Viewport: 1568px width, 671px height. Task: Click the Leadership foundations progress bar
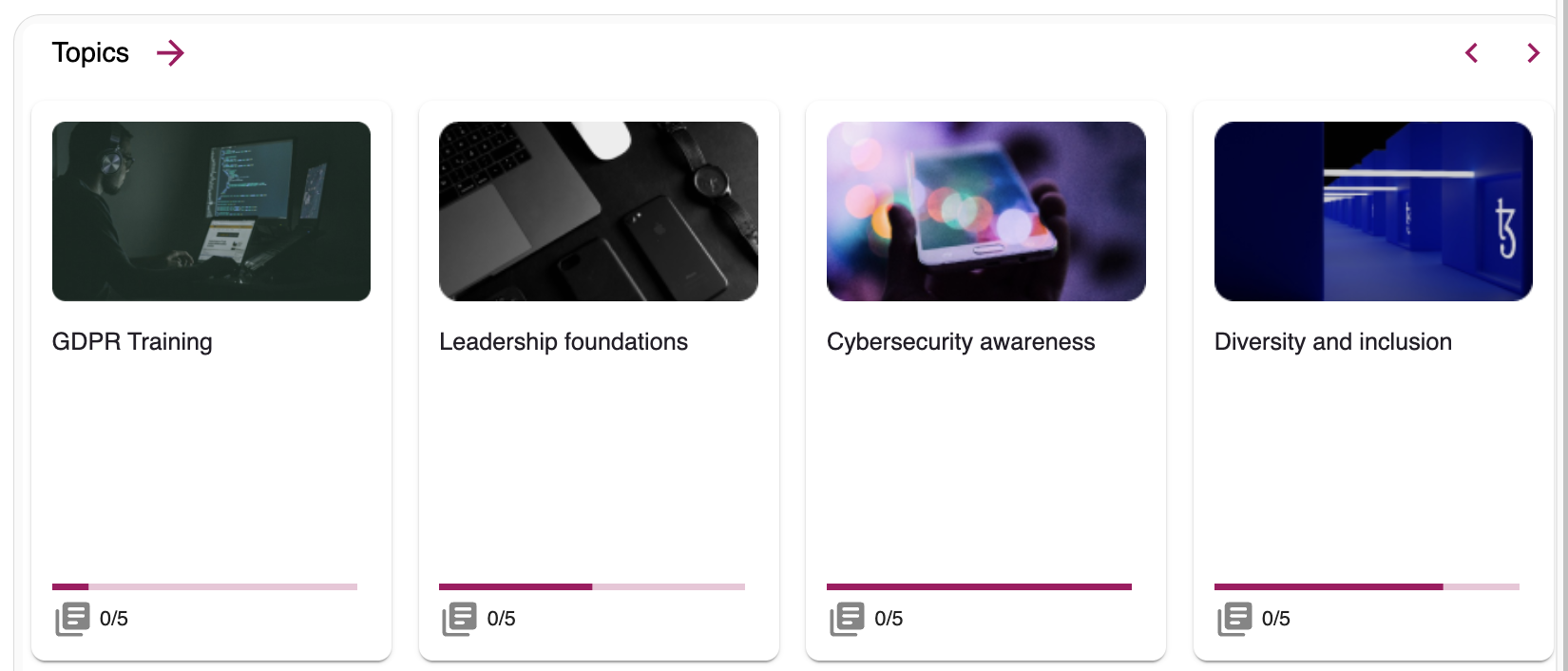pyautogui.click(x=592, y=587)
